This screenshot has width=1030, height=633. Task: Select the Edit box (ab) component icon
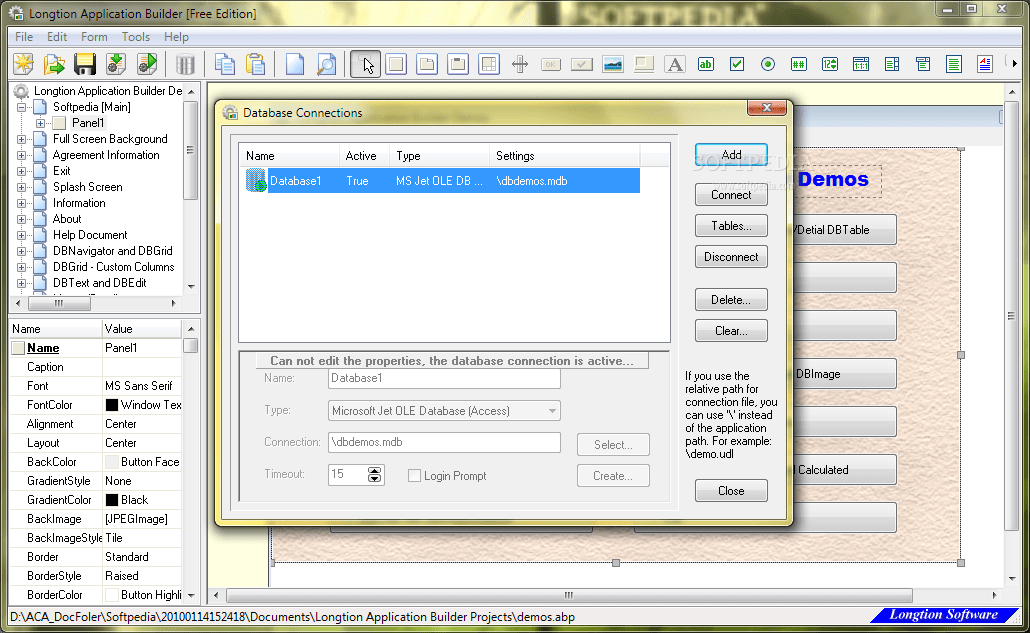pyautogui.click(x=705, y=64)
